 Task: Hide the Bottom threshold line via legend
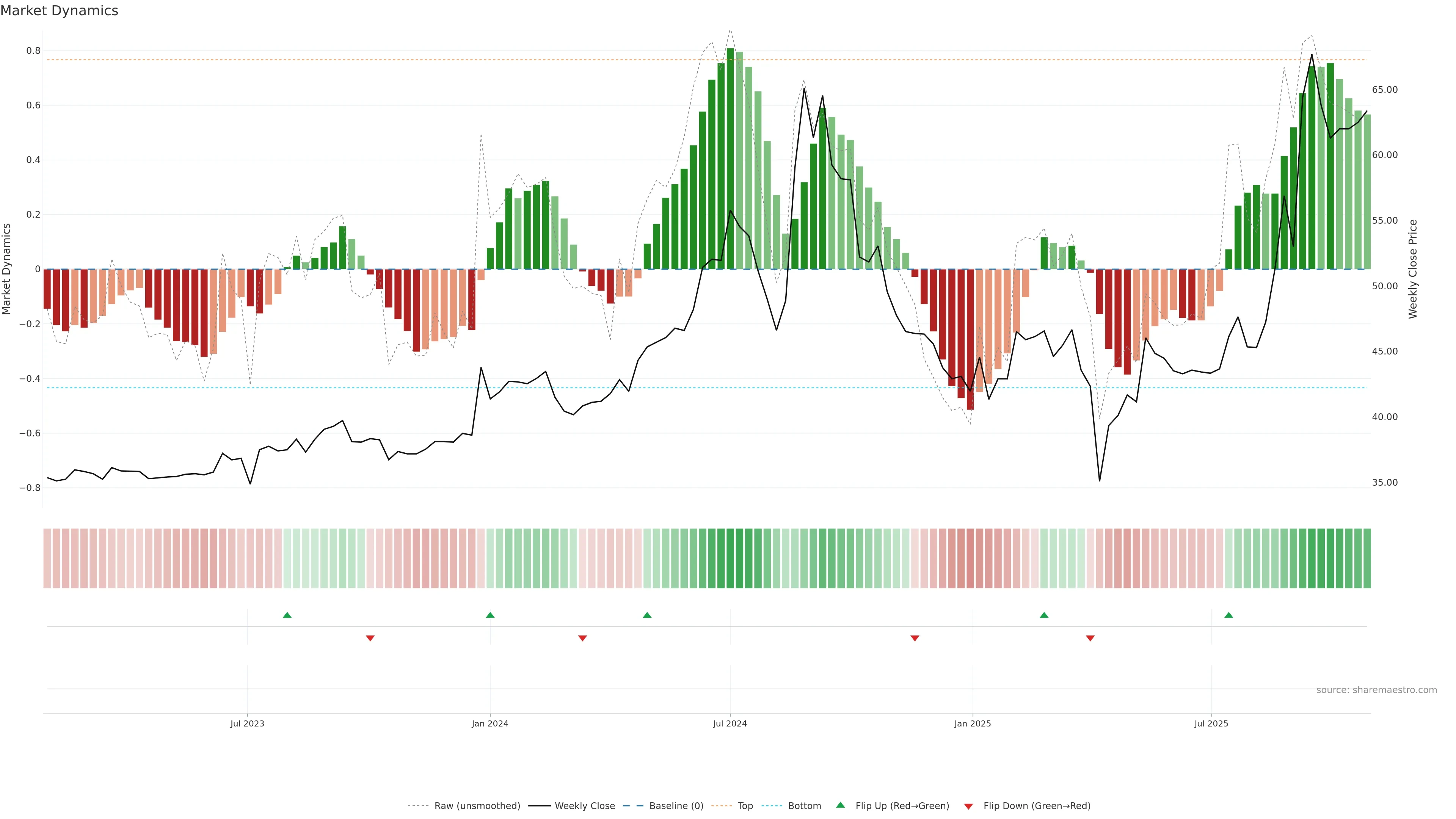tap(804, 806)
